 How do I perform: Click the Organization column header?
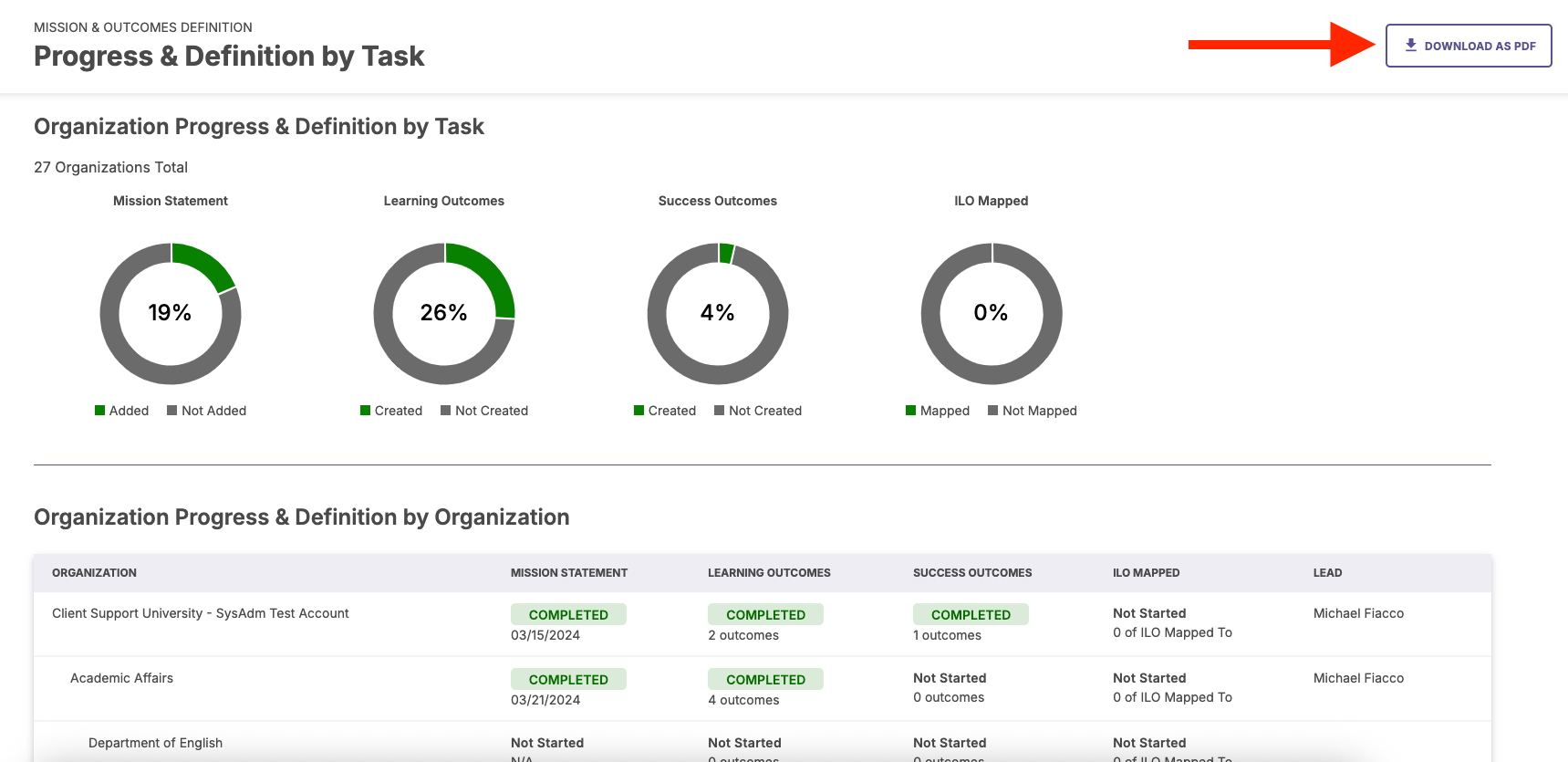click(x=94, y=573)
